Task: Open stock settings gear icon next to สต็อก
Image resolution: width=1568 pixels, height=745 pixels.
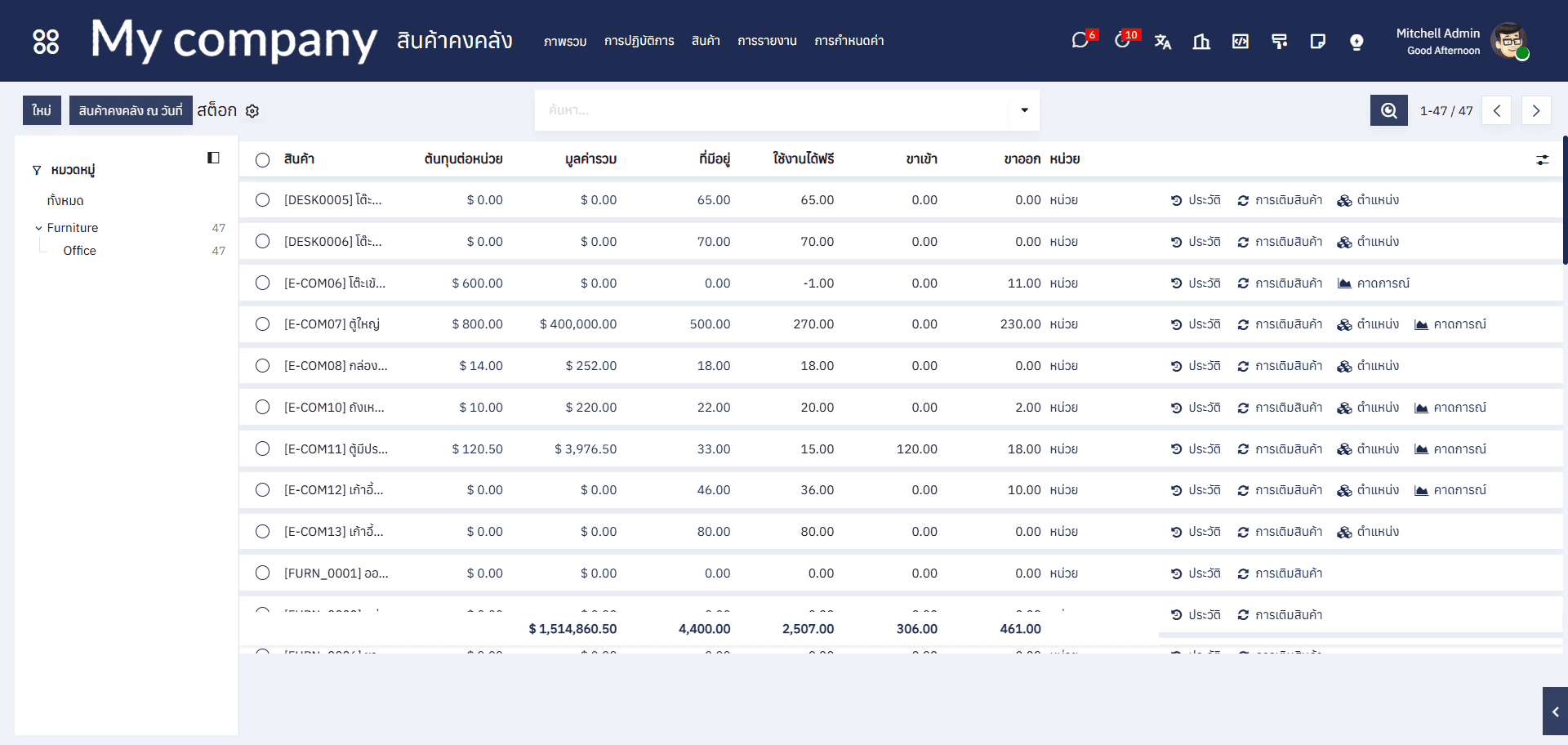Action: click(x=252, y=111)
